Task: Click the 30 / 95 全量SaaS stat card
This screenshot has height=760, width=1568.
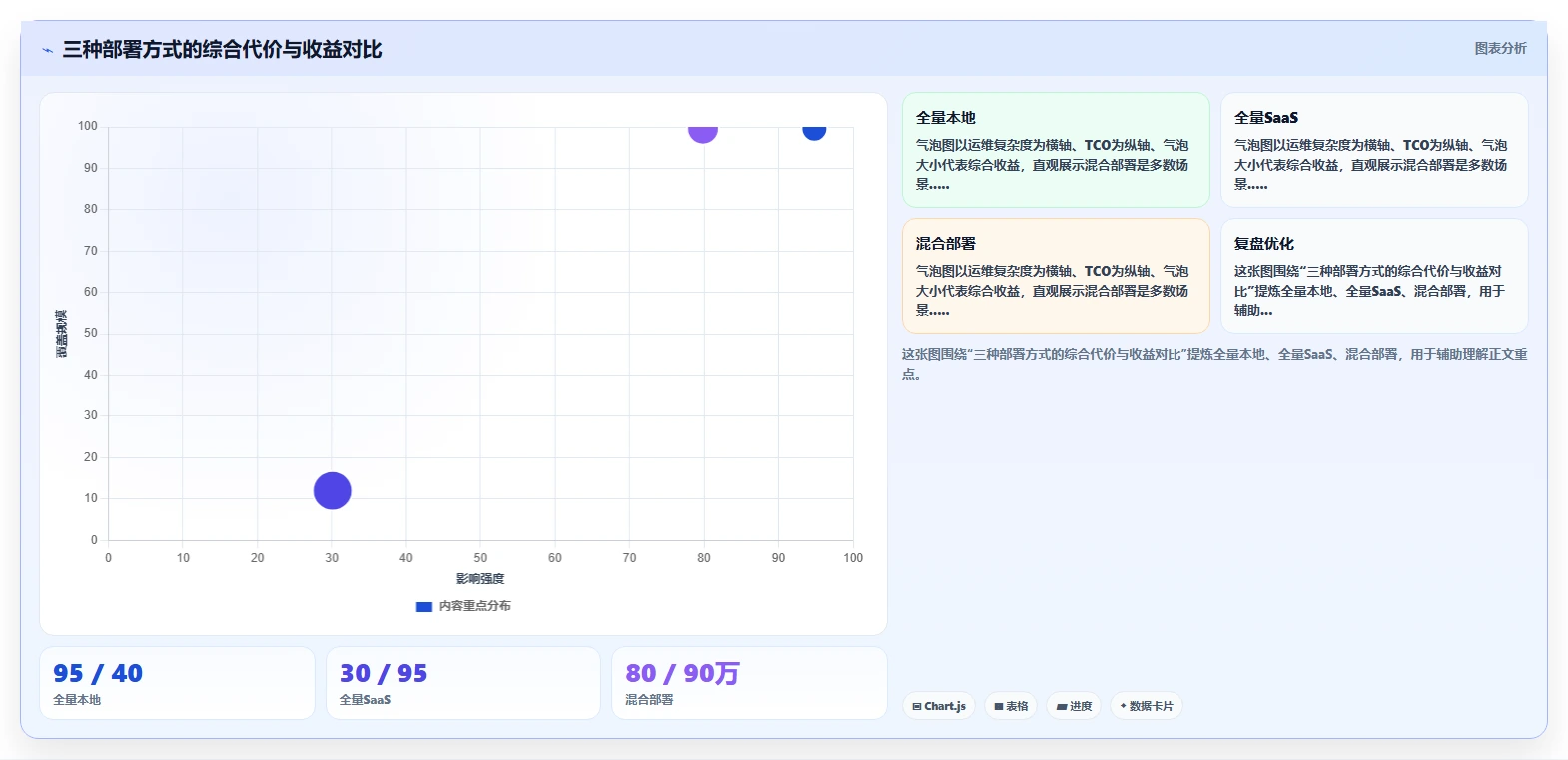Action: click(463, 683)
